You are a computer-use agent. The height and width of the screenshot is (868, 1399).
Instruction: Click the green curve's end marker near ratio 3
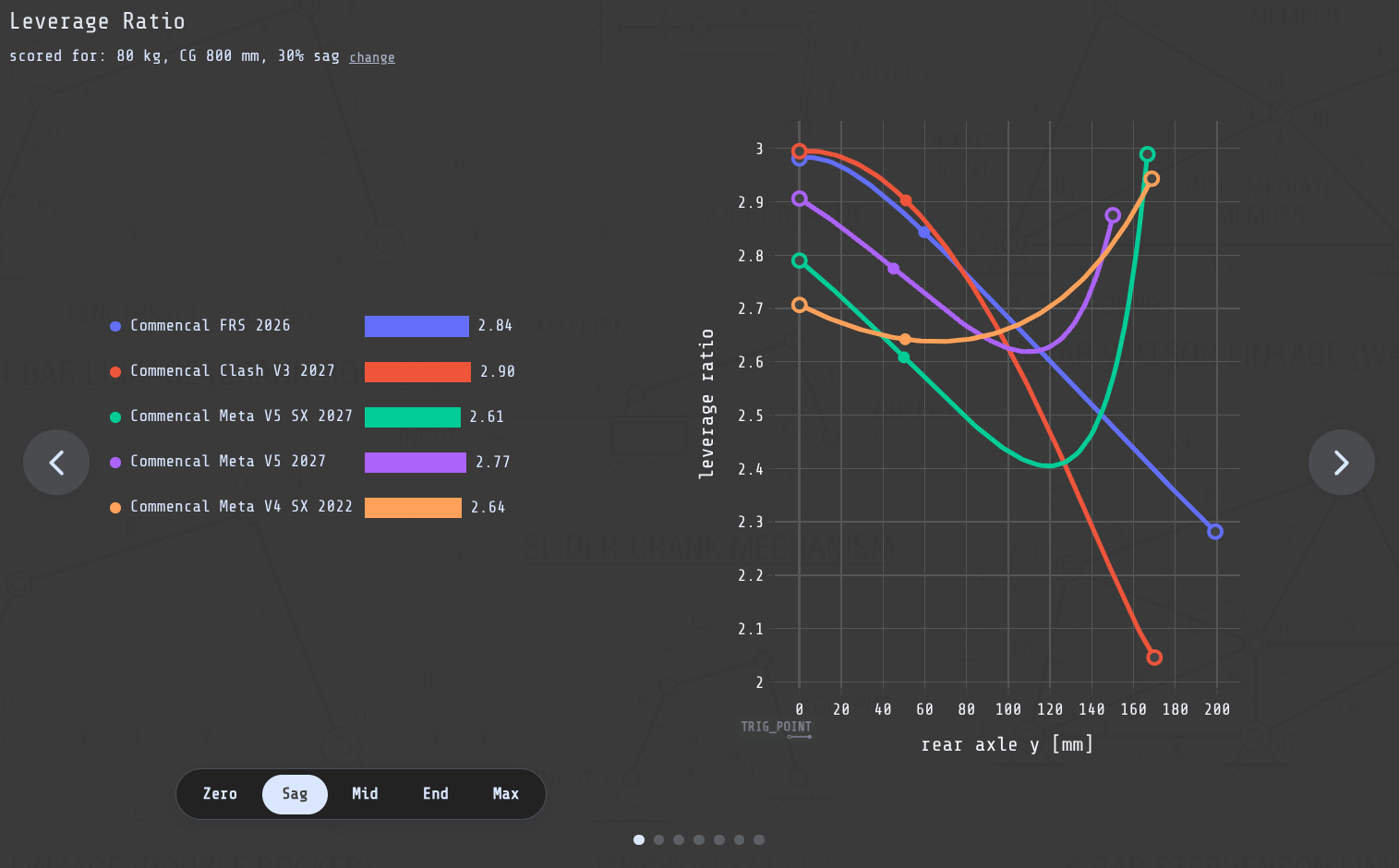tap(1147, 154)
